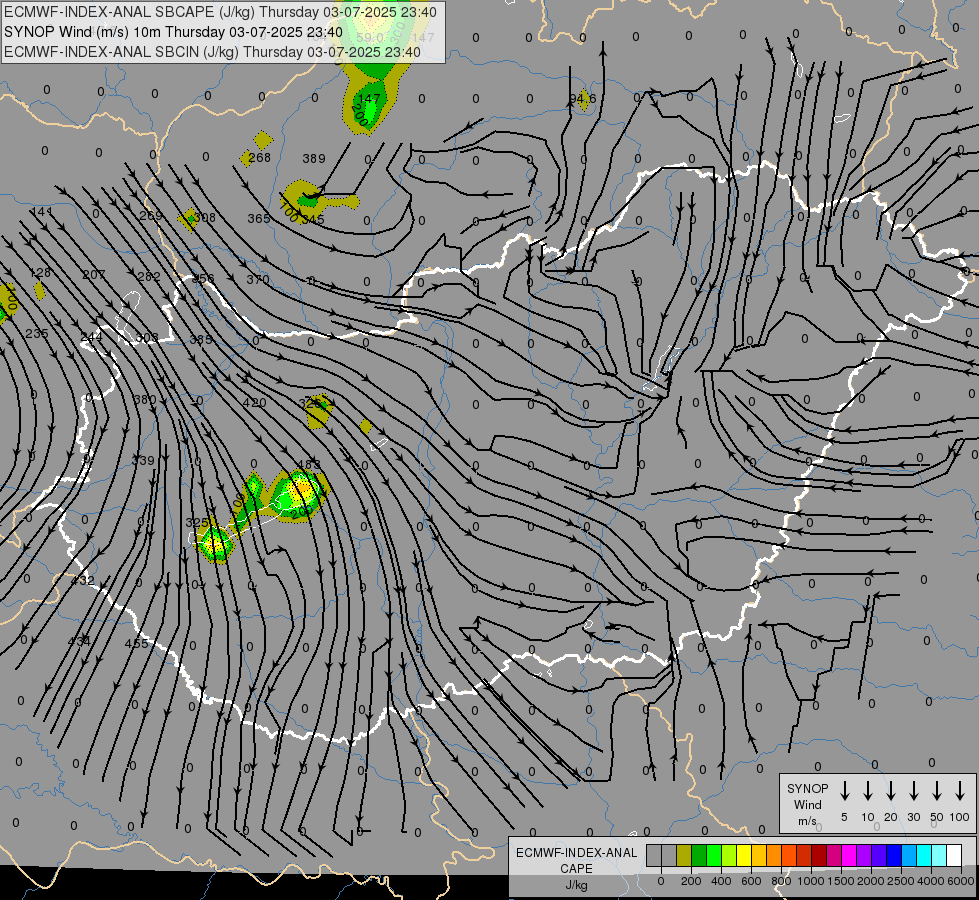Click the 100 label in the wind legend
The image size is (979, 900).
(960, 817)
